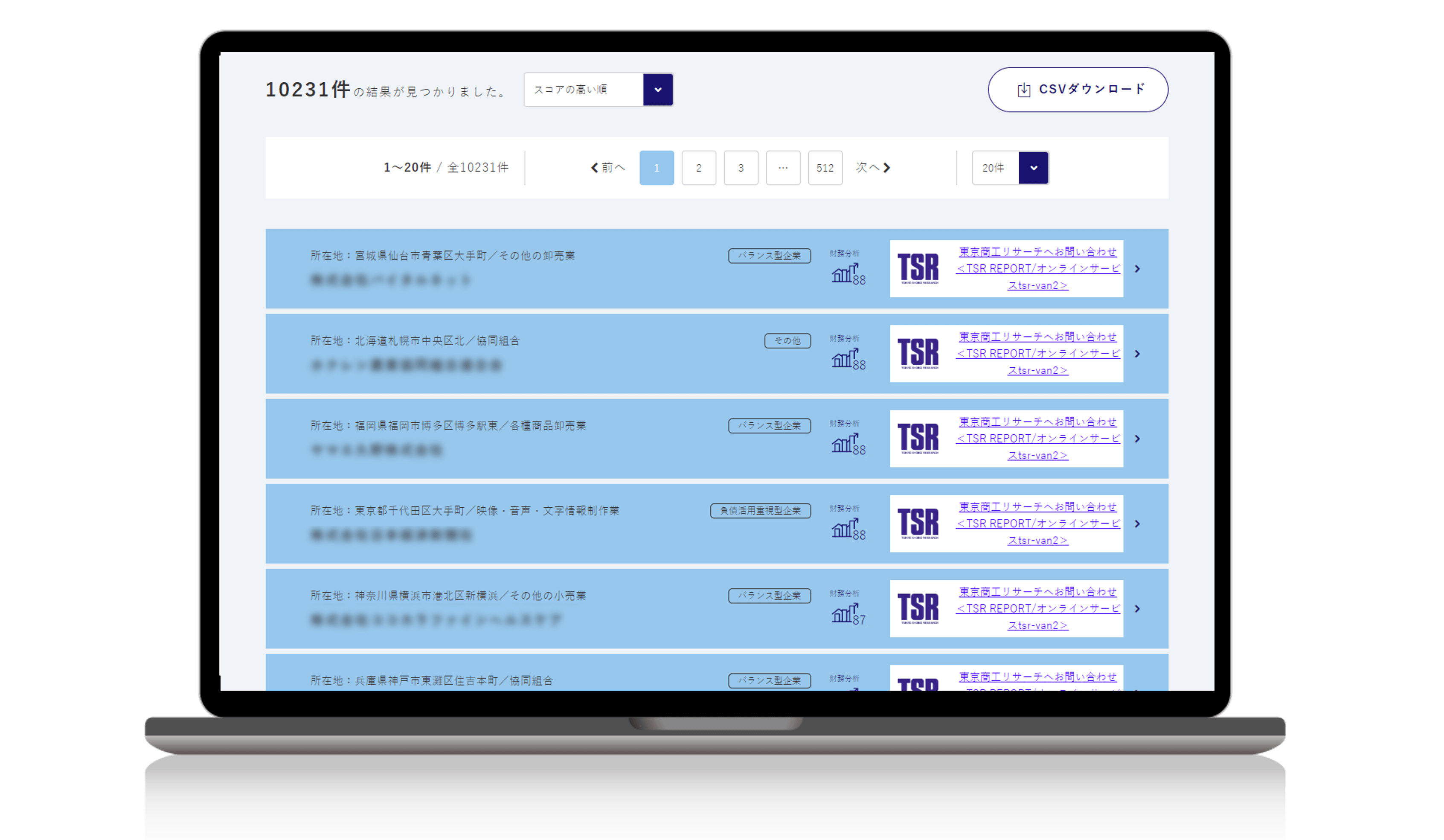This screenshot has height=840, width=1444.
Task: Click the right chevron arrow on the first result
Action: pos(1138,269)
